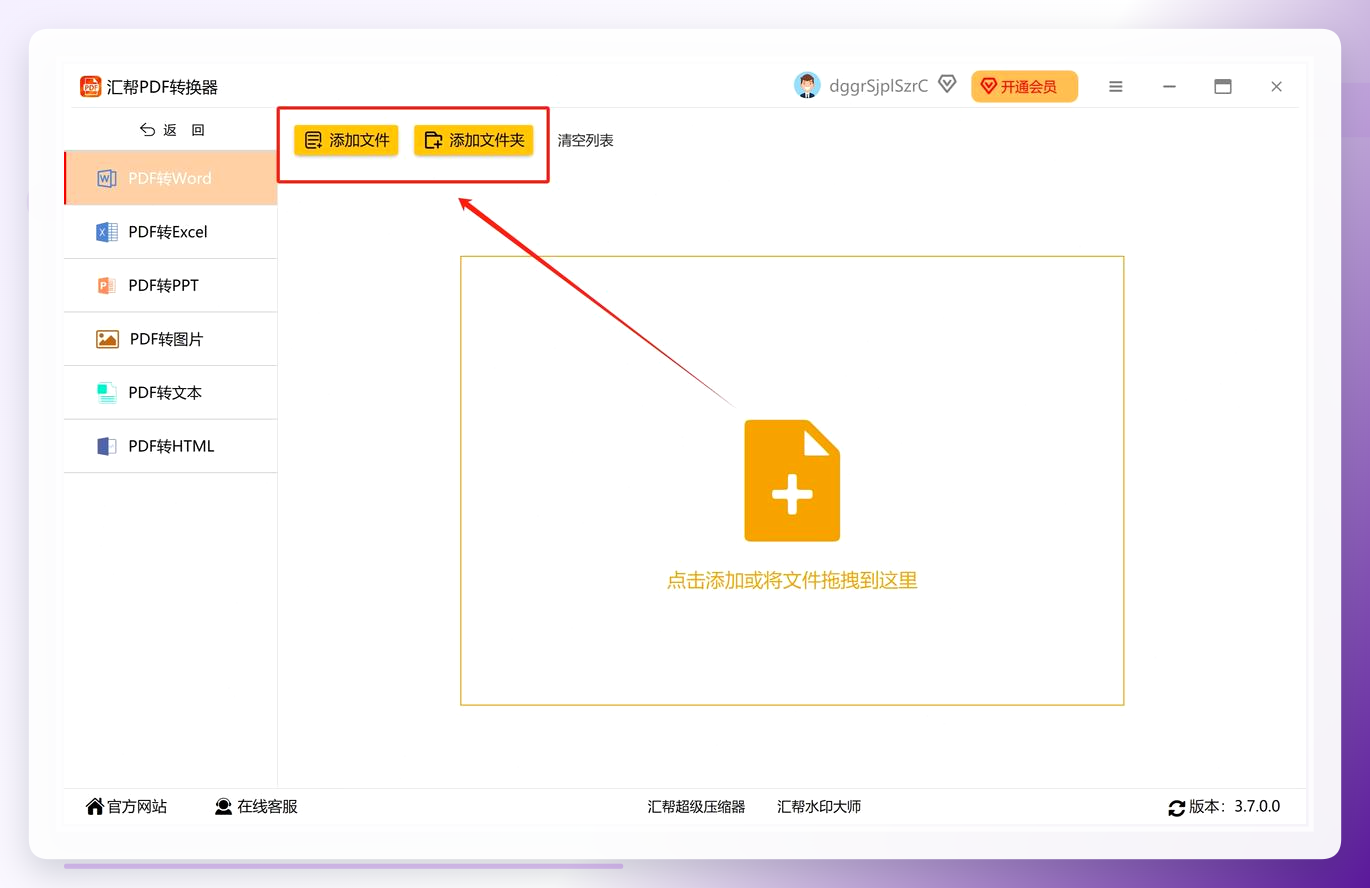1370x888 pixels.
Task: Open the hamburger main menu icon
Action: click(1116, 87)
